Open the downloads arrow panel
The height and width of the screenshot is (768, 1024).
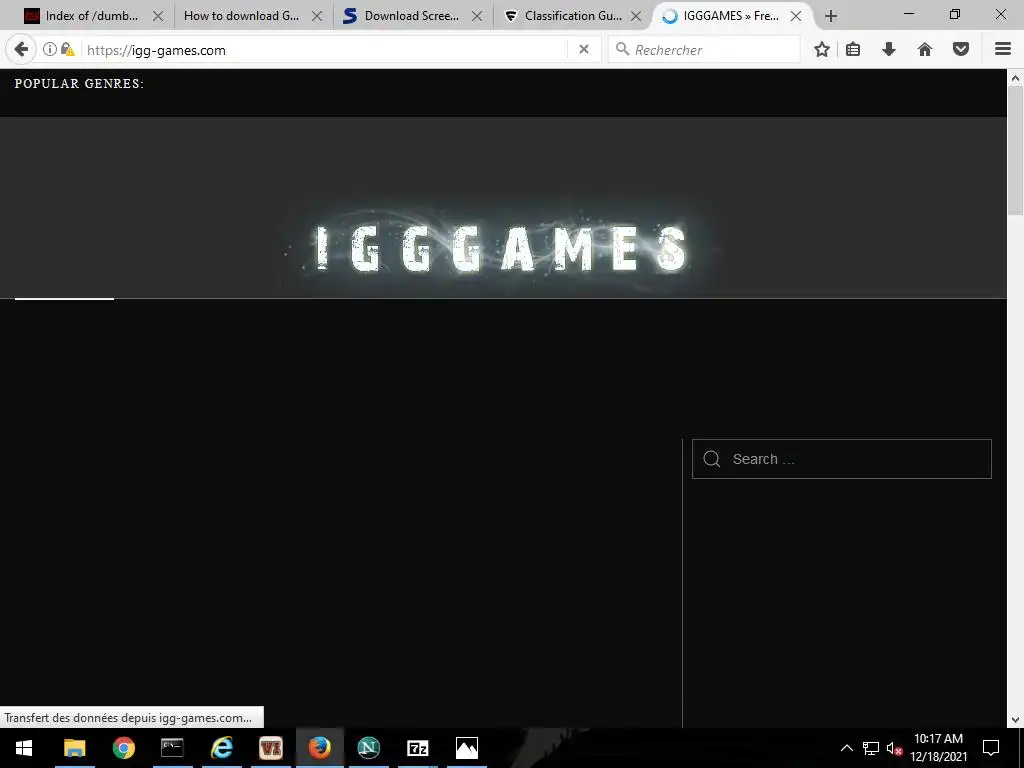pyautogui.click(x=889, y=50)
